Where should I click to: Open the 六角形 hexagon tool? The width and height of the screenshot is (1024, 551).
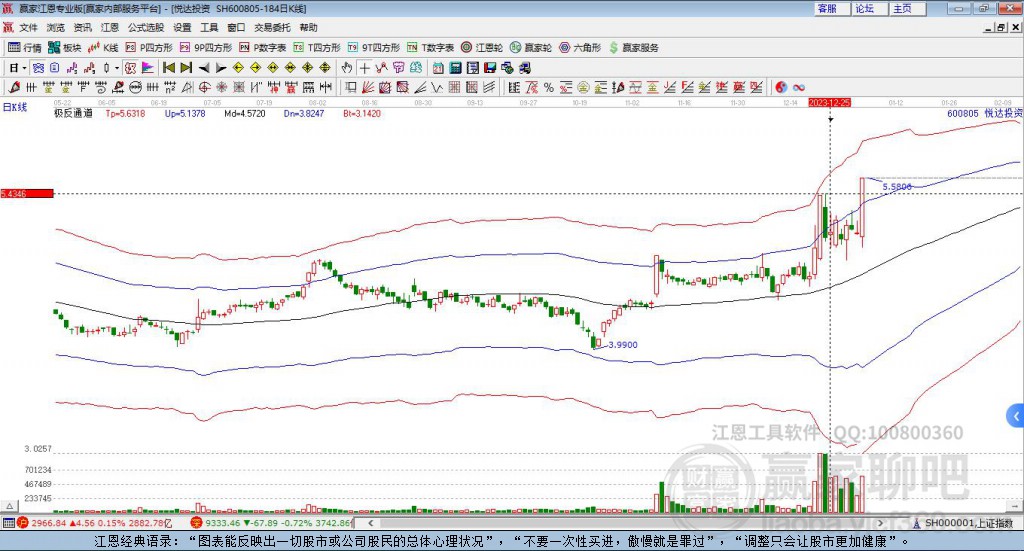580,48
